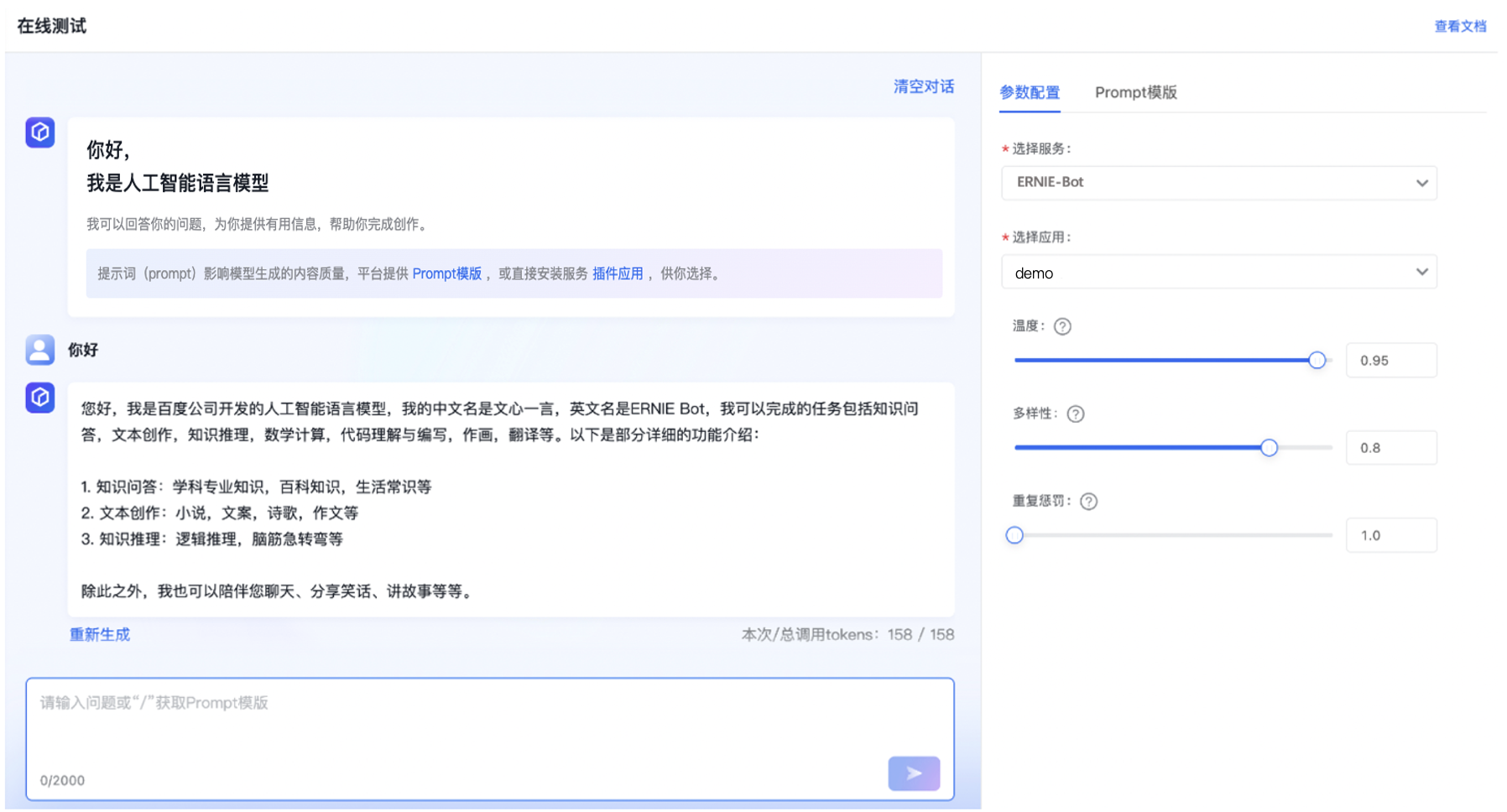Expand the 选择应用 demo dropdown
This screenshot has height=812, width=1507.
[x=1218, y=272]
